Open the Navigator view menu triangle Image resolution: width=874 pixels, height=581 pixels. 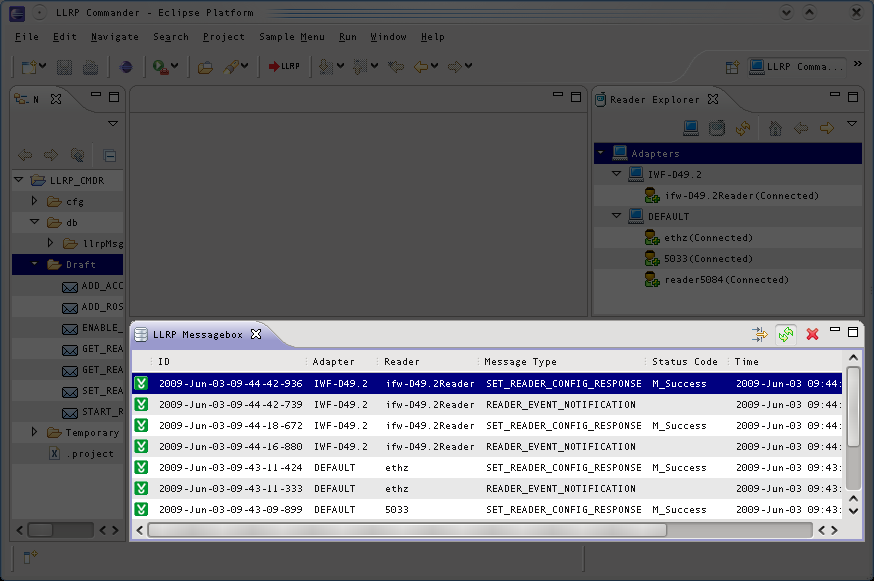(x=113, y=123)
